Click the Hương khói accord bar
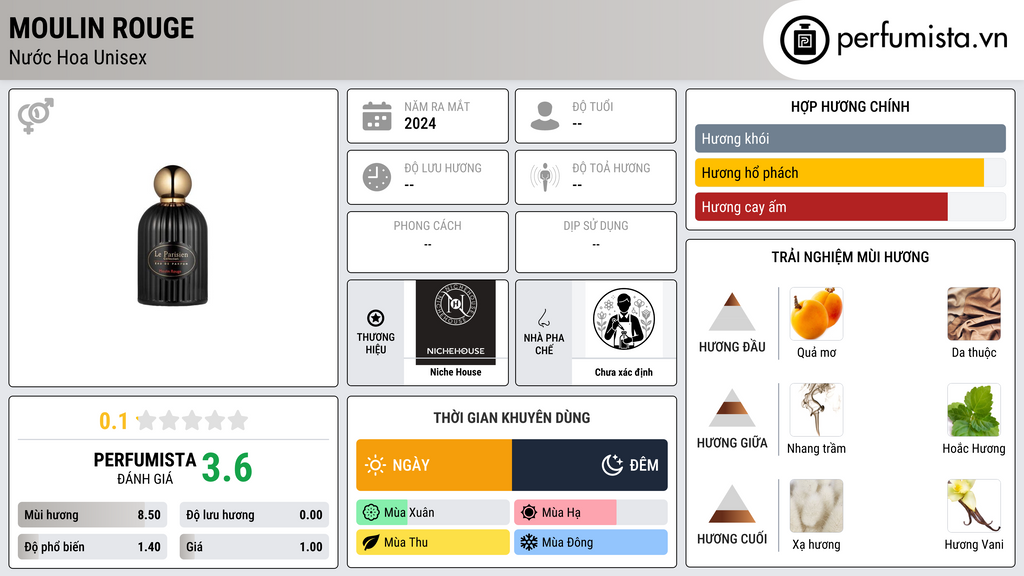Image resolution: width=1024 pixels, height=576 pixels. point(850,138)
